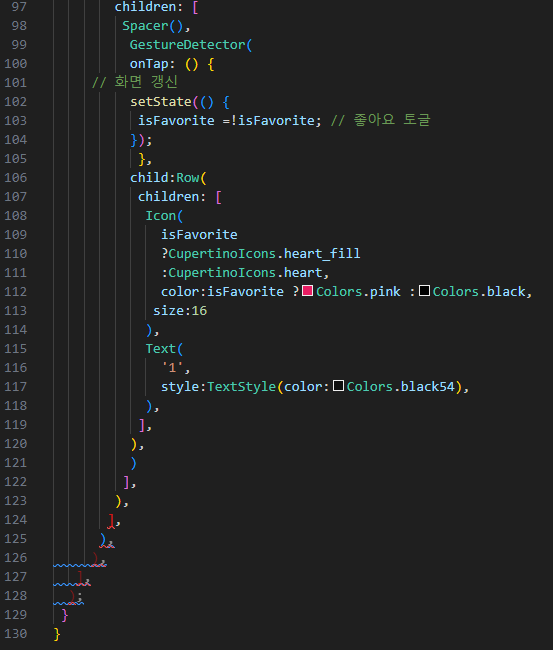This screenshot has width=553, height=650.
Task: Click the '// 화면 갱신' comment
Action: click(135, 82)
